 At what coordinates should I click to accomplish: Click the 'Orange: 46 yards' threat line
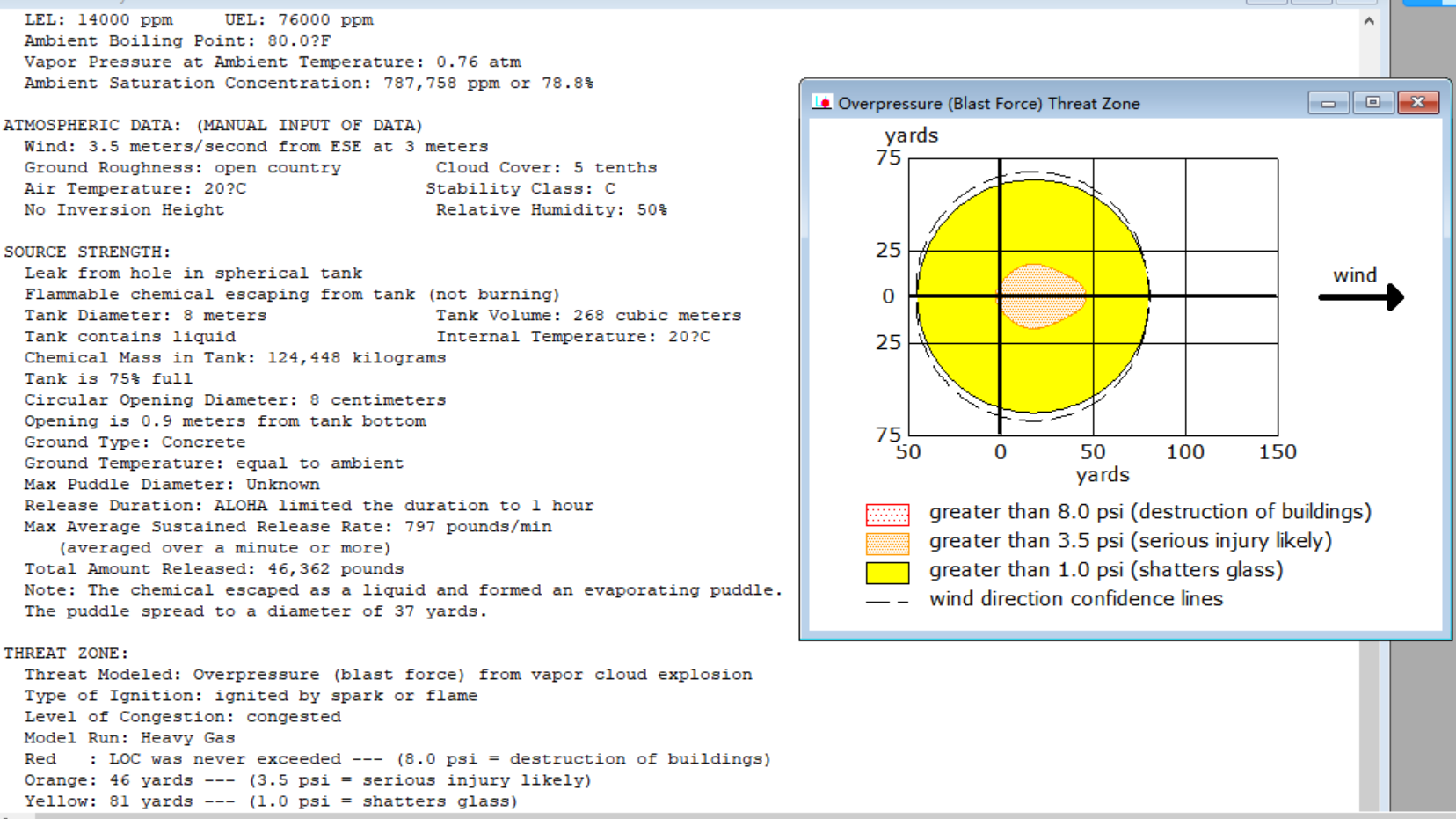(x=308, y=780)
